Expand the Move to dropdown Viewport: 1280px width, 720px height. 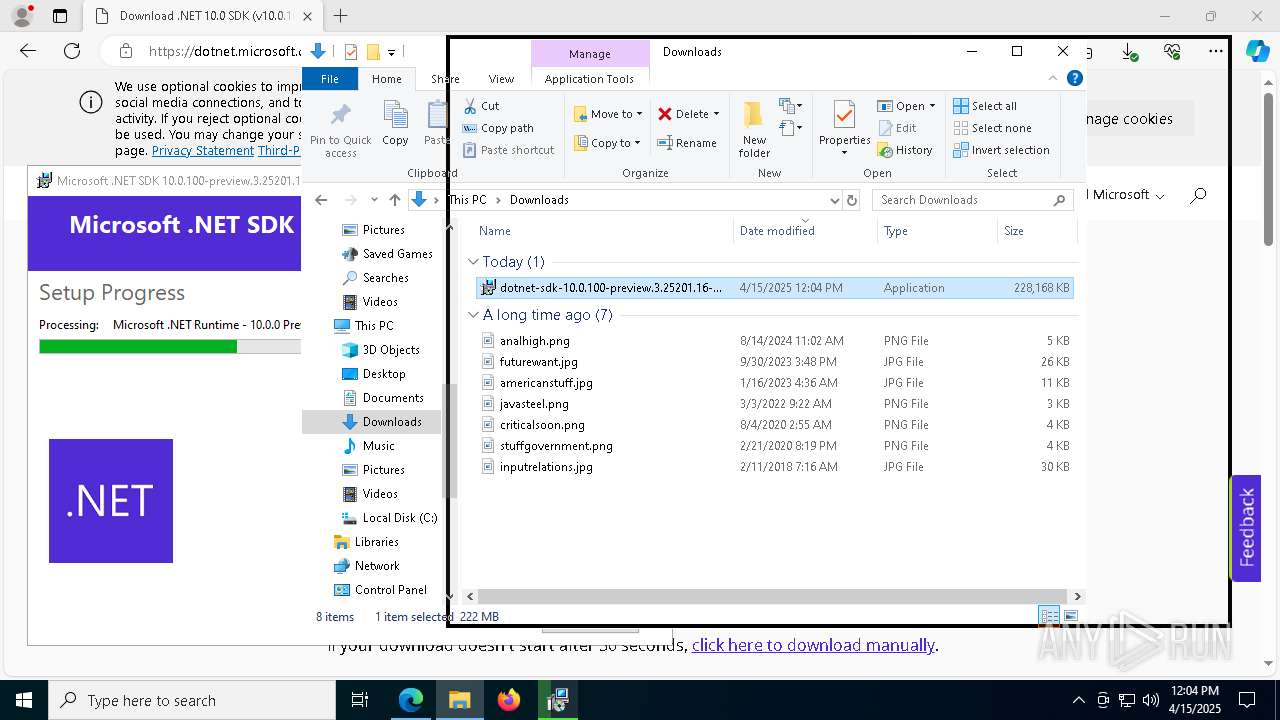click(x=639, y=114)
